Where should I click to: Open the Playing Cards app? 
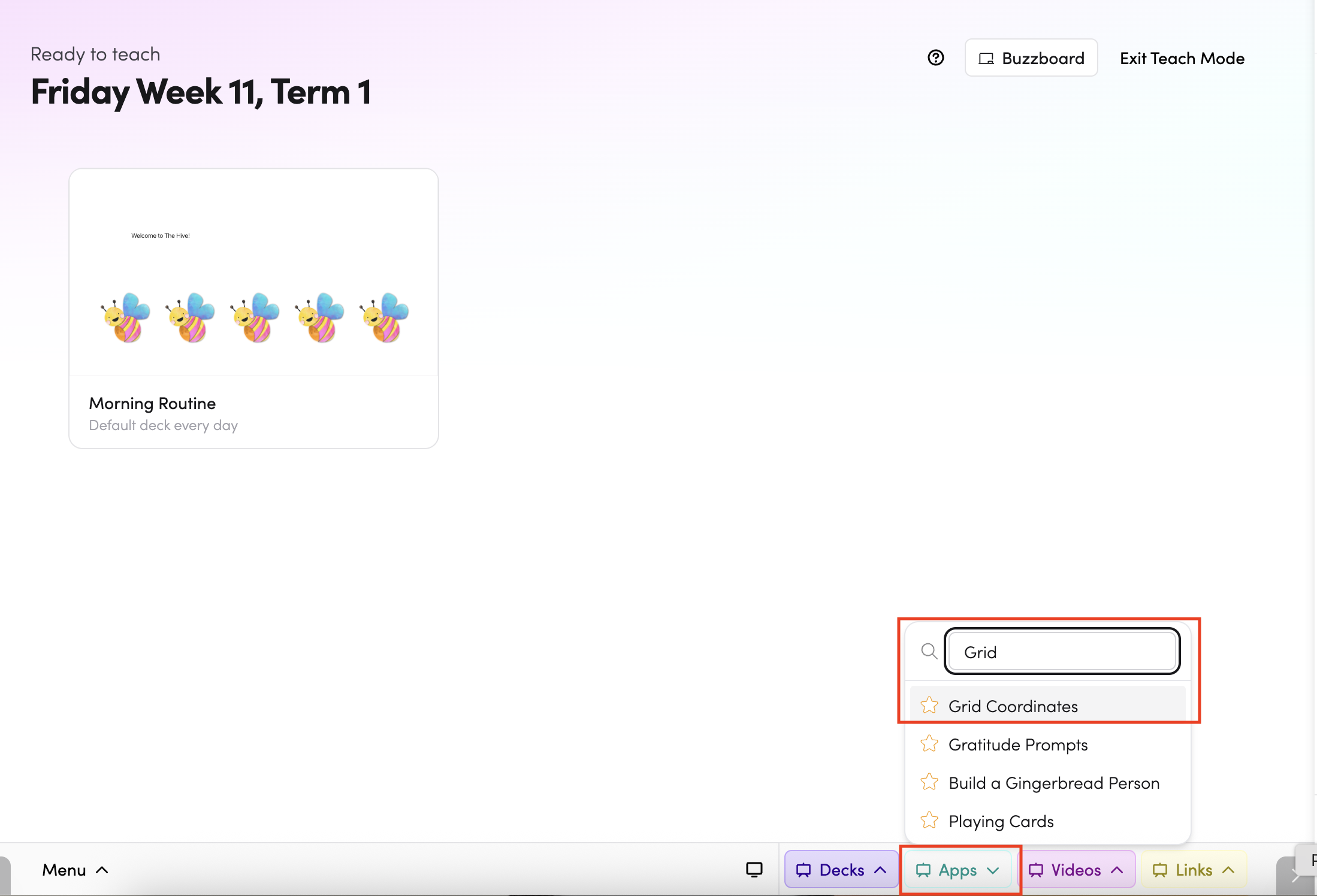[1001, 821]
